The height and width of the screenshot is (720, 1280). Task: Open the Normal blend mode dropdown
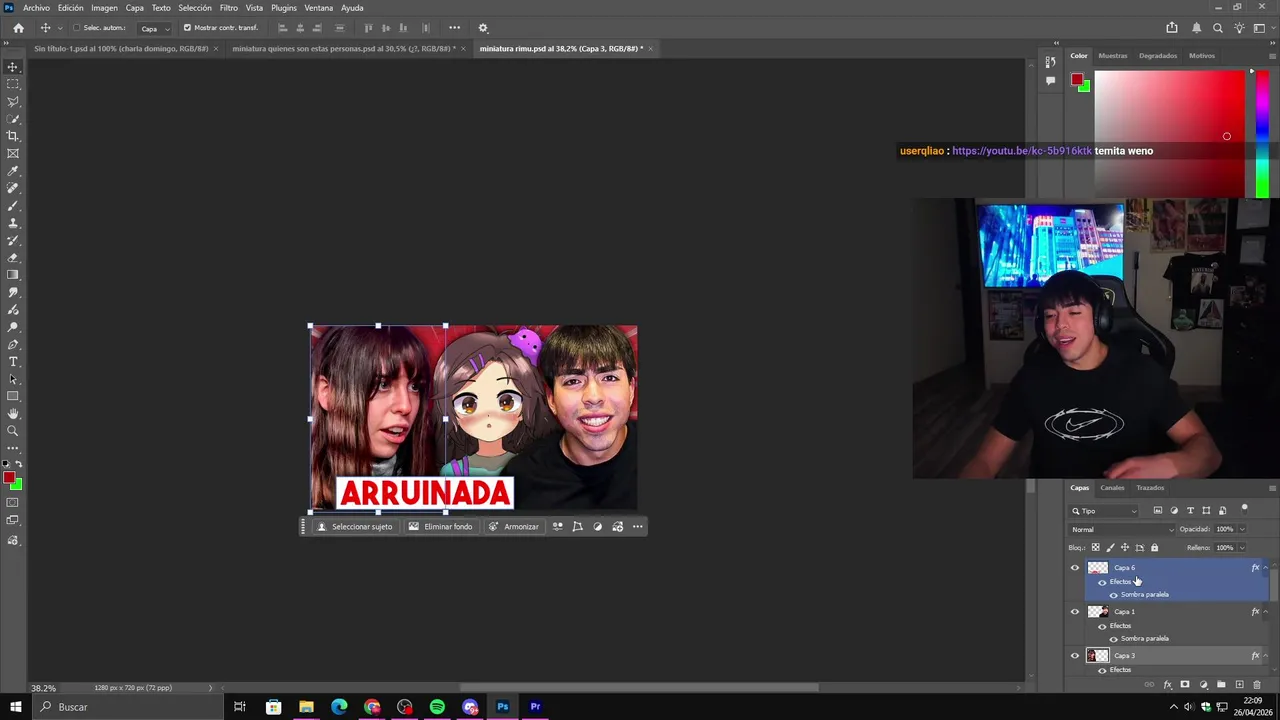(x=1122, y=530)
